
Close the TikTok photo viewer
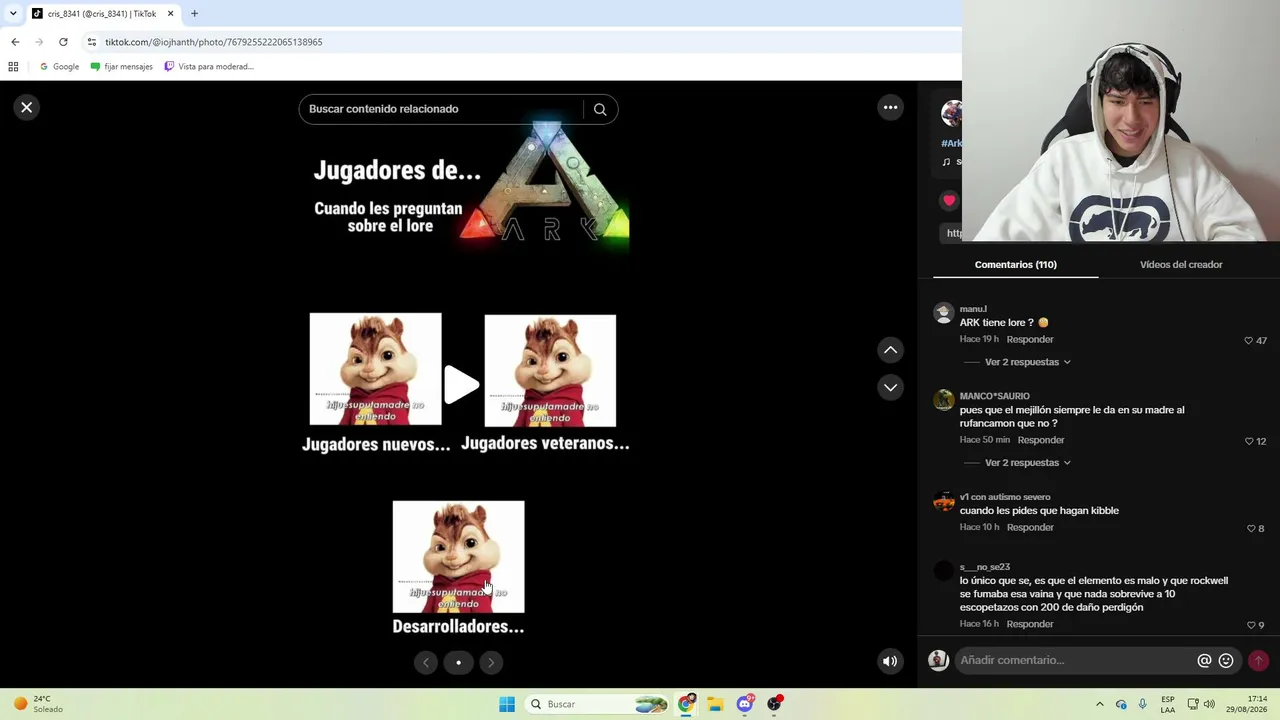(27, 107)
